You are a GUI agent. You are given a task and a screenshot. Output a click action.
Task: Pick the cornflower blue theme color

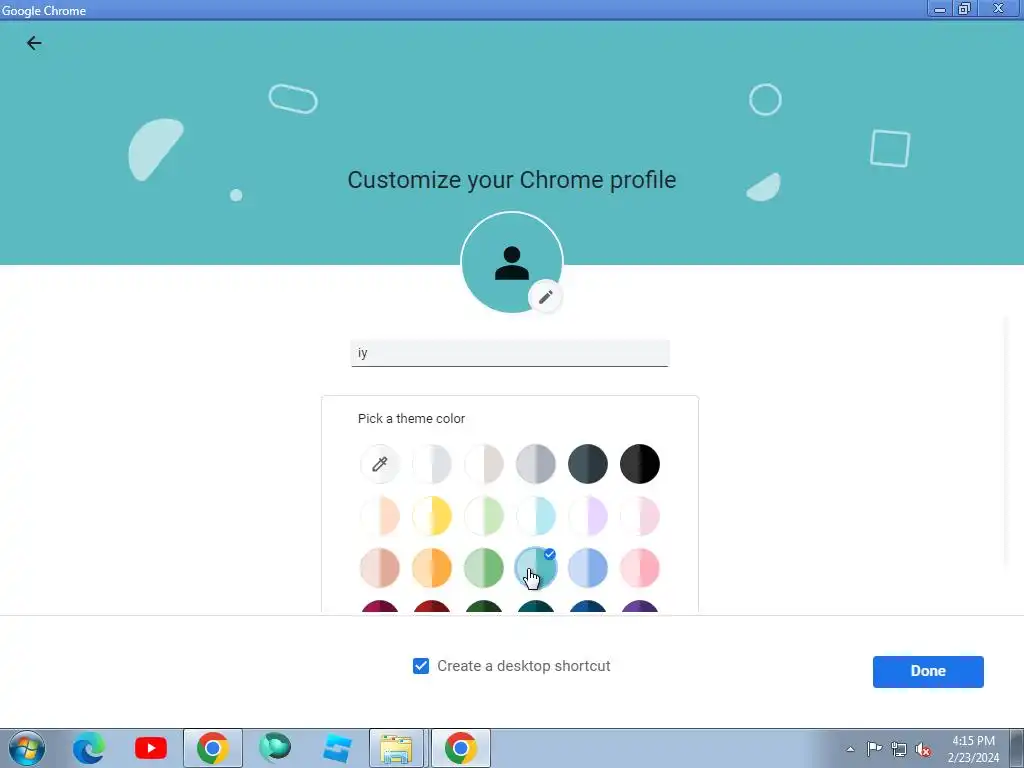tap(588, 568)
